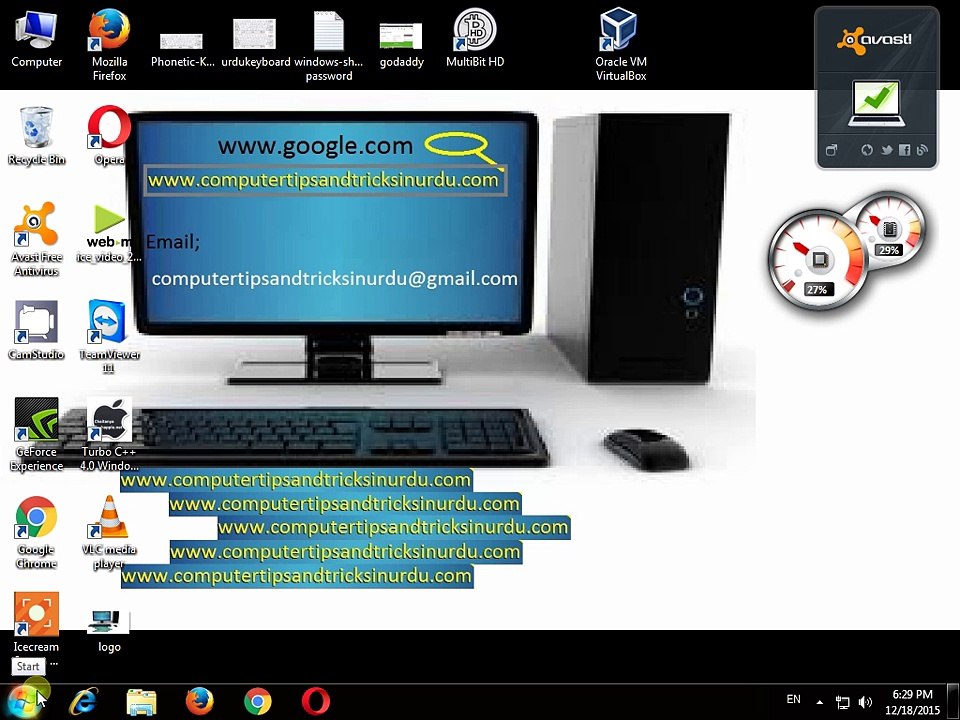The width and height of the screenshot is (960, 720).
Task: Open the Computer desktop icon
Action: point(36,40)
